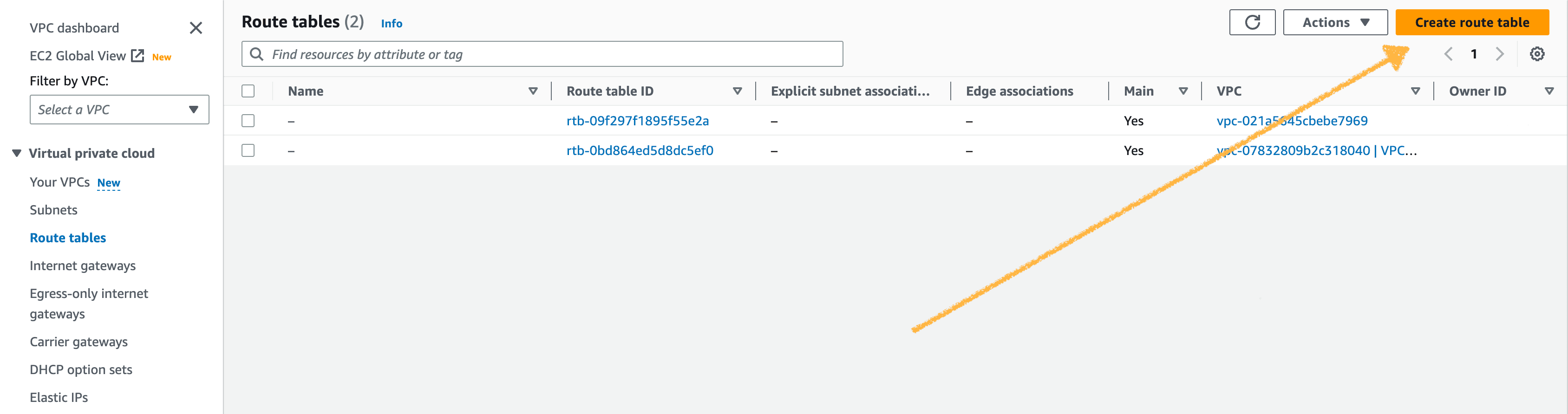1568x414 pixels.
Task: Check the rtb-0bd864ed5d8dc5ef0 row checkbox
Action: tap(248, 150)
